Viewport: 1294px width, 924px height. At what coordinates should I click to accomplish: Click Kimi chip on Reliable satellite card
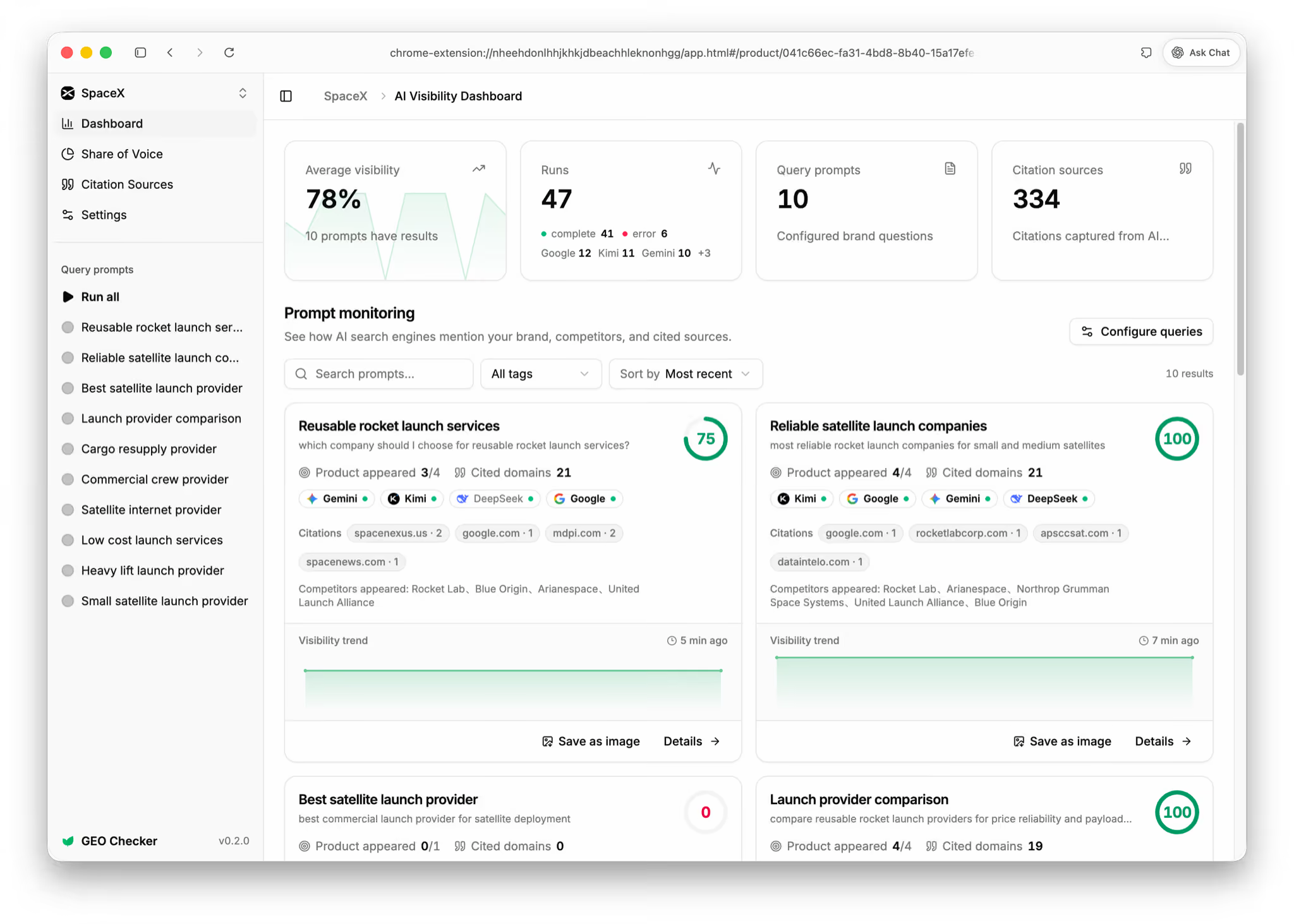pos(802,499)
